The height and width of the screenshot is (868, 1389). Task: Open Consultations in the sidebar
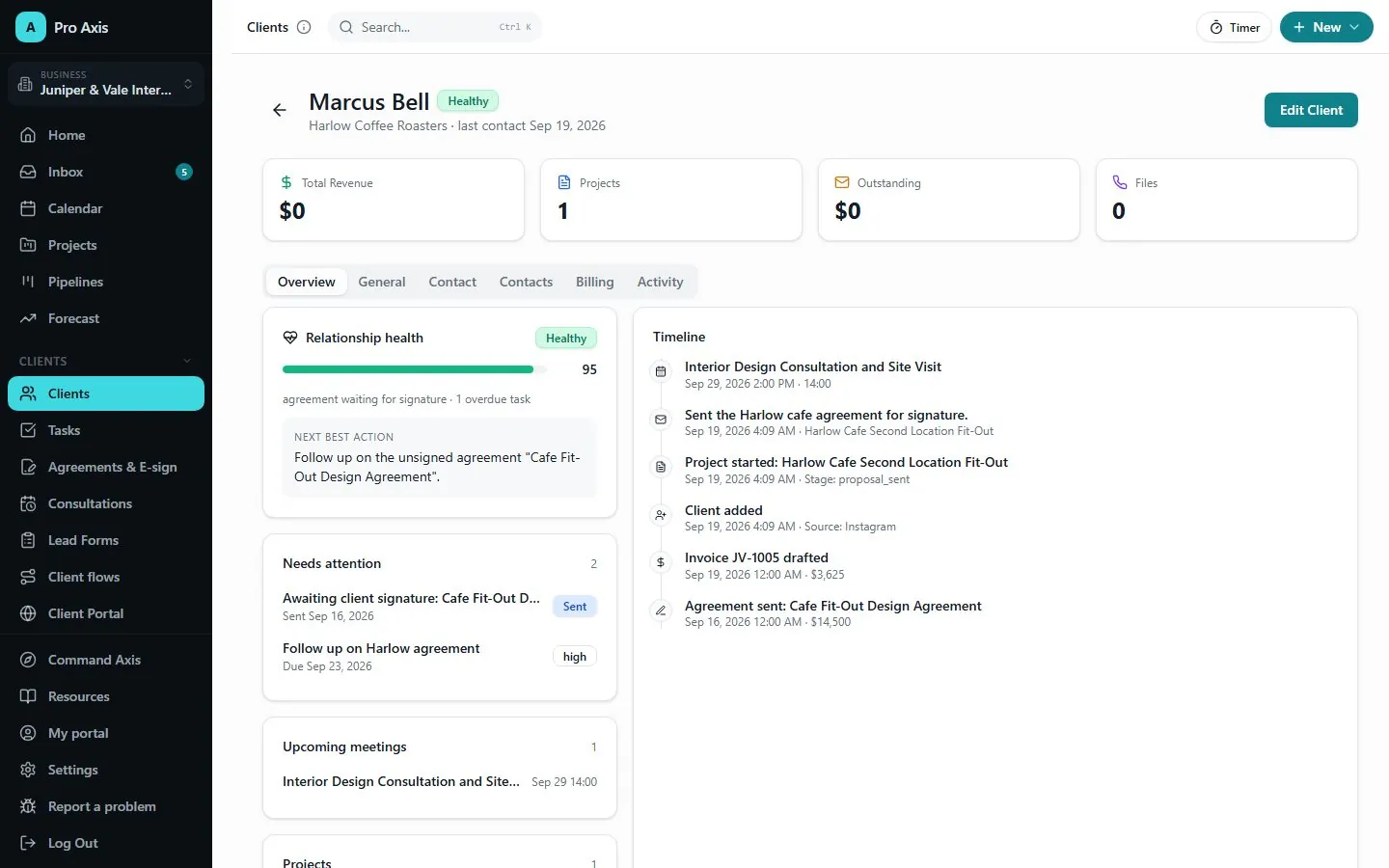106,503
